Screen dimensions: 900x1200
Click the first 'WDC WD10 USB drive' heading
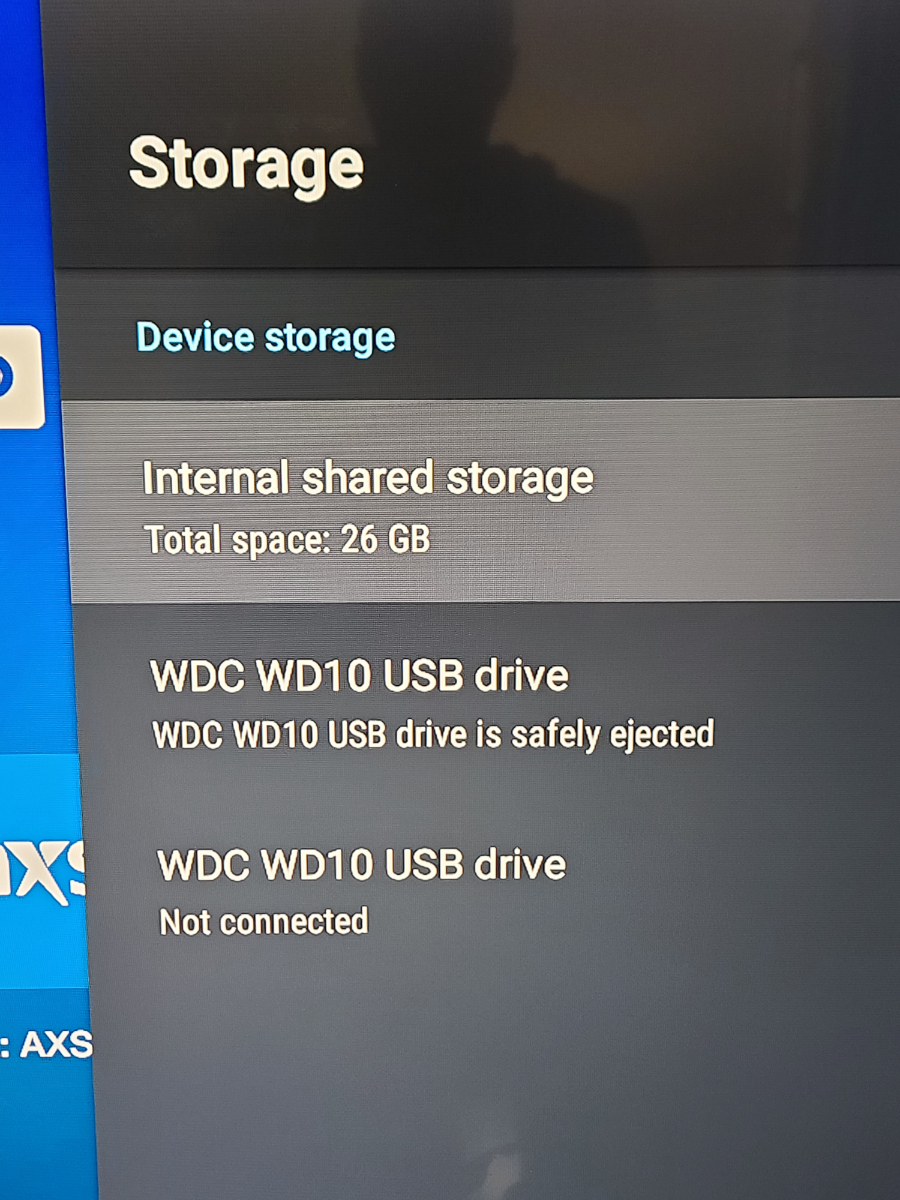click(359, 676)
